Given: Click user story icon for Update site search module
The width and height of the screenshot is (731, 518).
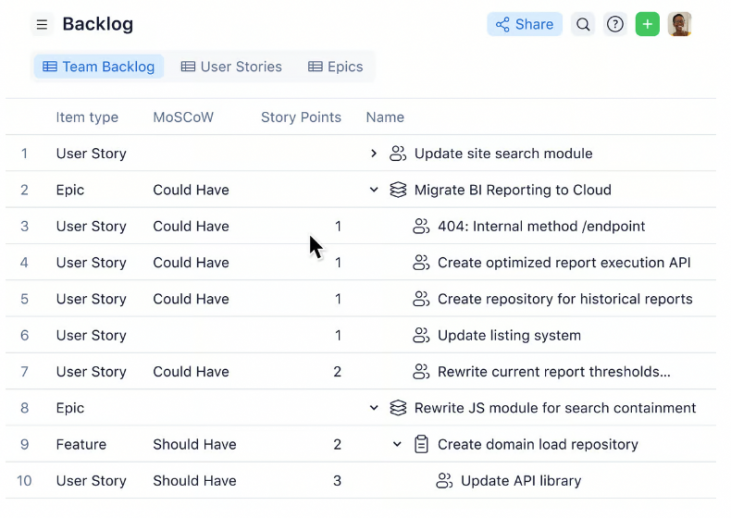Looking at the screenshot, I should [x=398, y=153].
